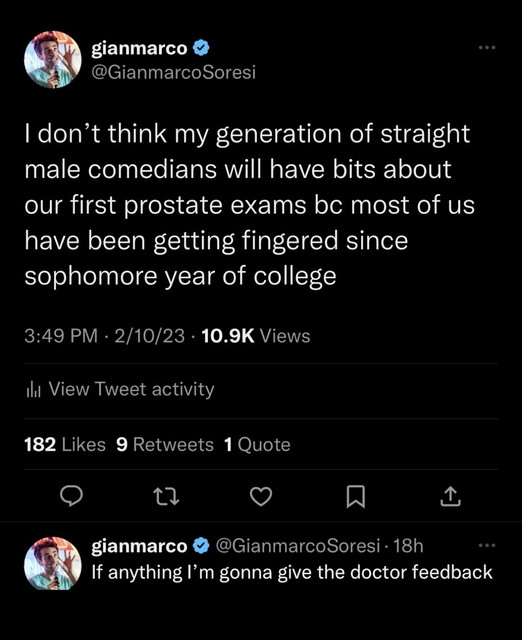Open reply text about doctor feedback
Image resolution: width=522 pixels, height=640 pixels.
[x=292, y=572]
